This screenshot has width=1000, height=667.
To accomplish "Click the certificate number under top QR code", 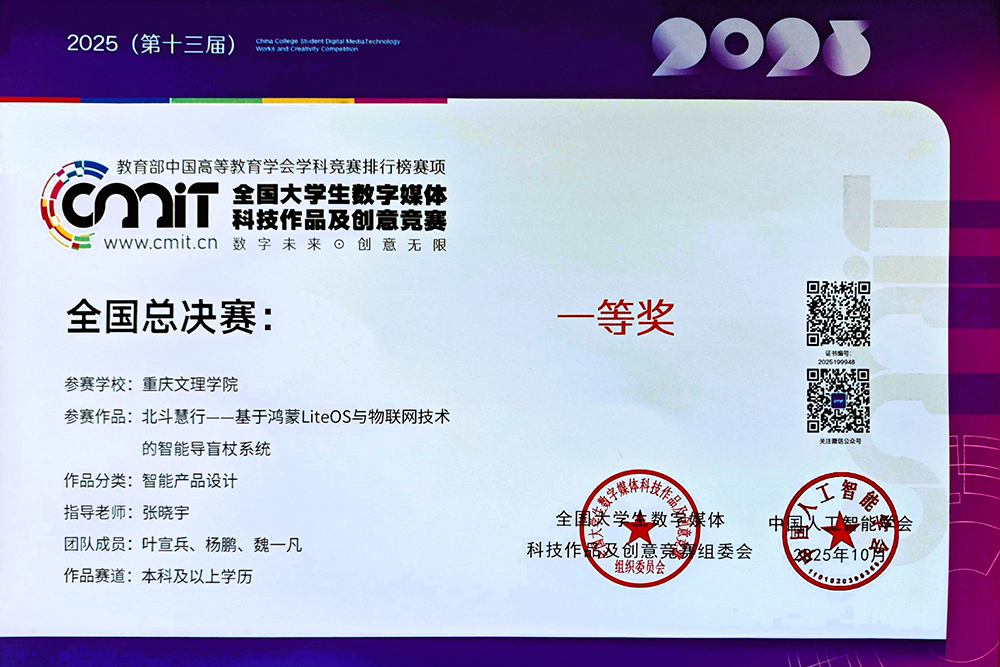I will point(837,359).
